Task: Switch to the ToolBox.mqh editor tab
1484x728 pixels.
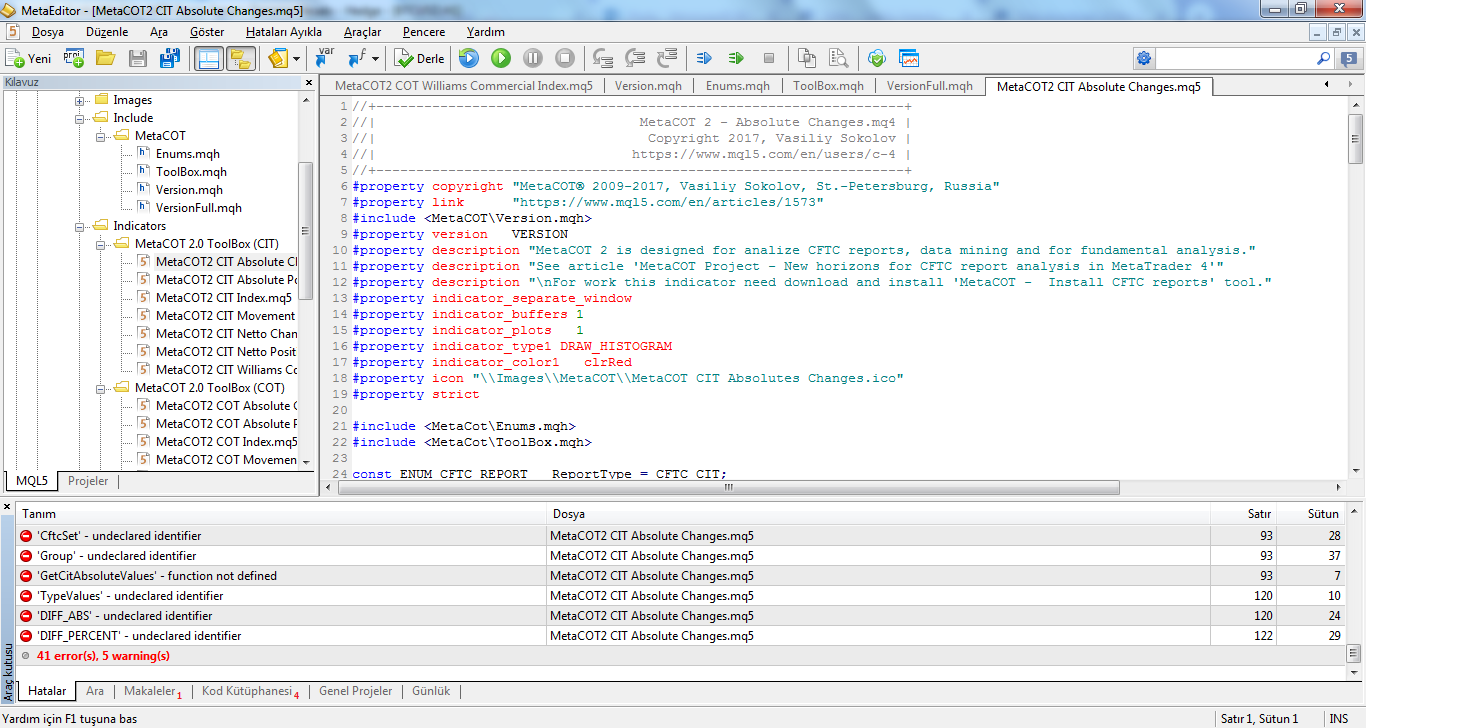Action: [828, 86]
